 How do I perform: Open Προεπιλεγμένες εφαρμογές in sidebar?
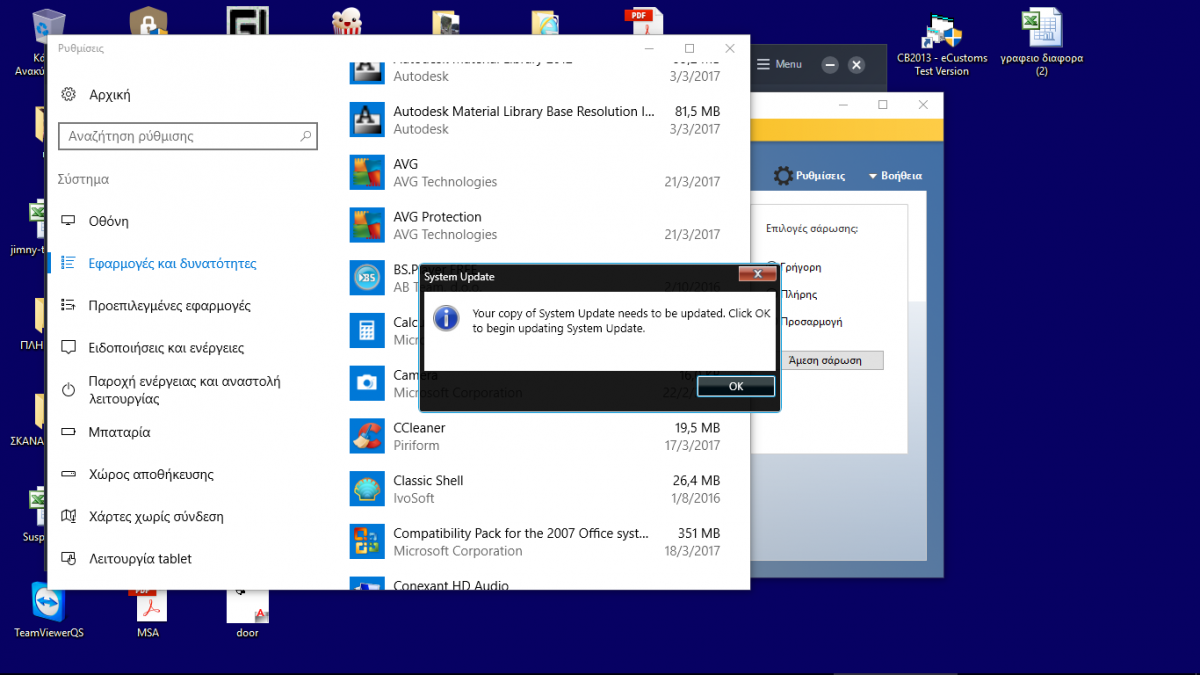(x=169, y=306)
